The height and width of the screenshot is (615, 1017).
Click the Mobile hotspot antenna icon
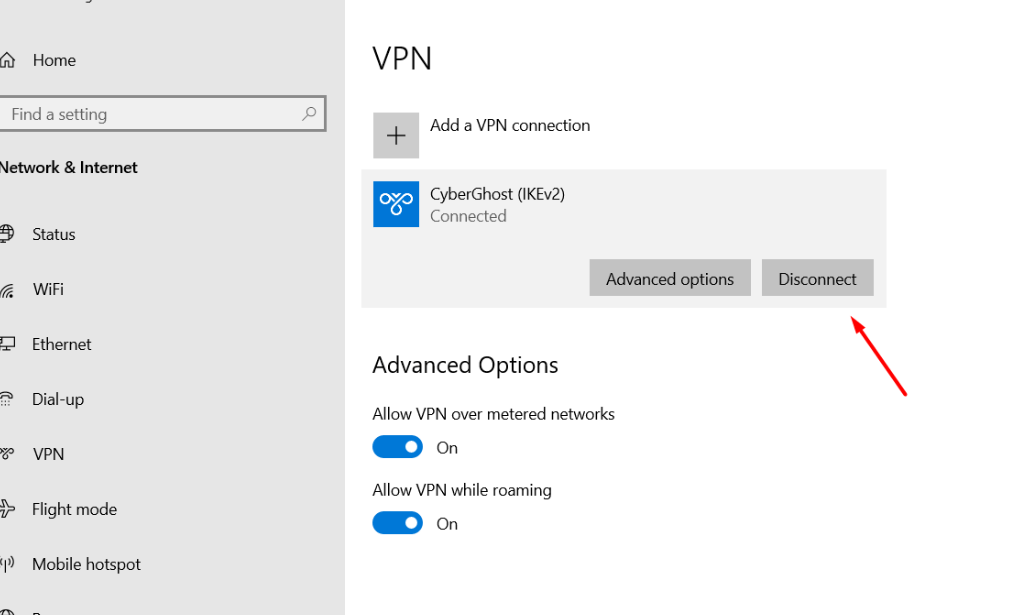pos(7,564)
